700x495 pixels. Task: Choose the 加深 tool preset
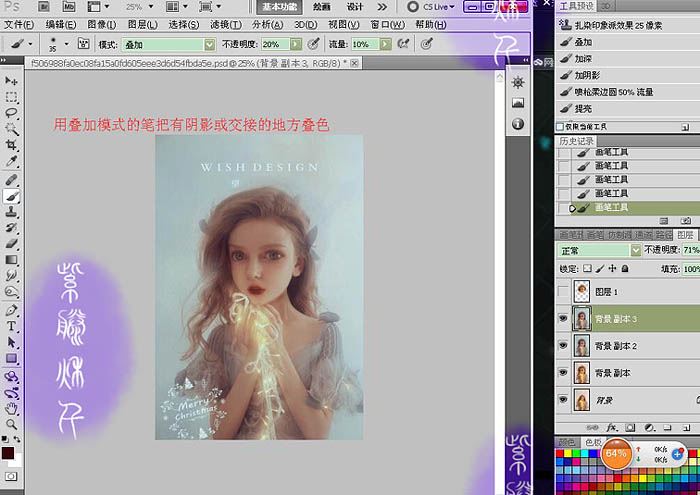627,58
